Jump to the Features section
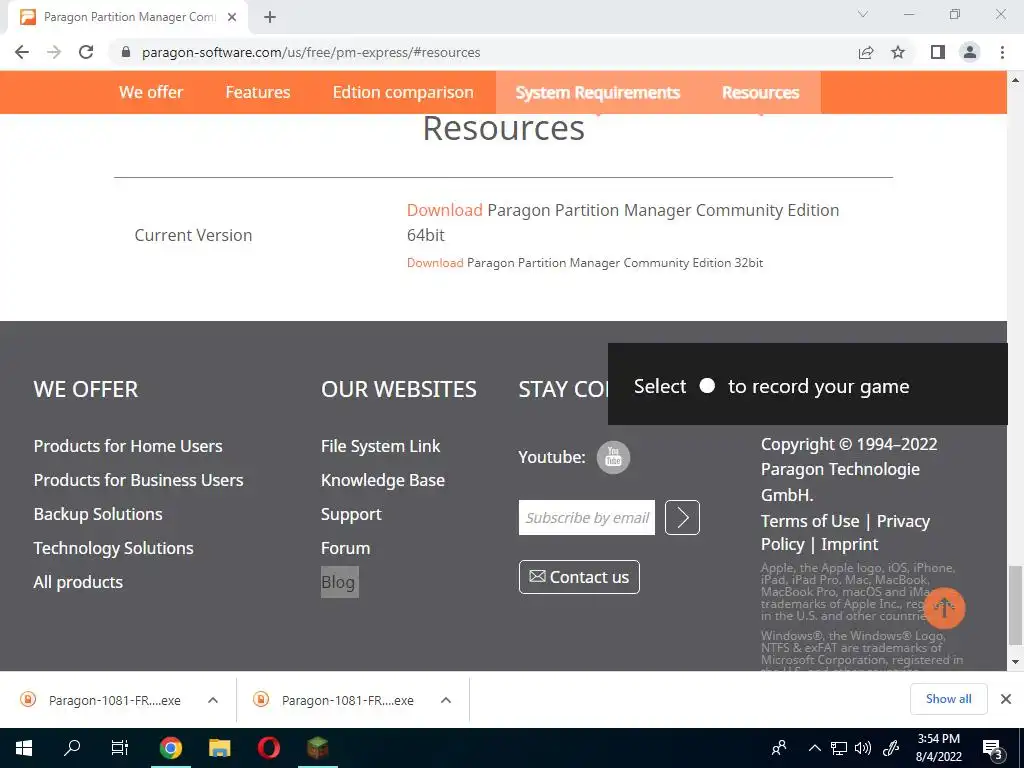The height and width of the screenshot is (768, 1024). point(257,92)
